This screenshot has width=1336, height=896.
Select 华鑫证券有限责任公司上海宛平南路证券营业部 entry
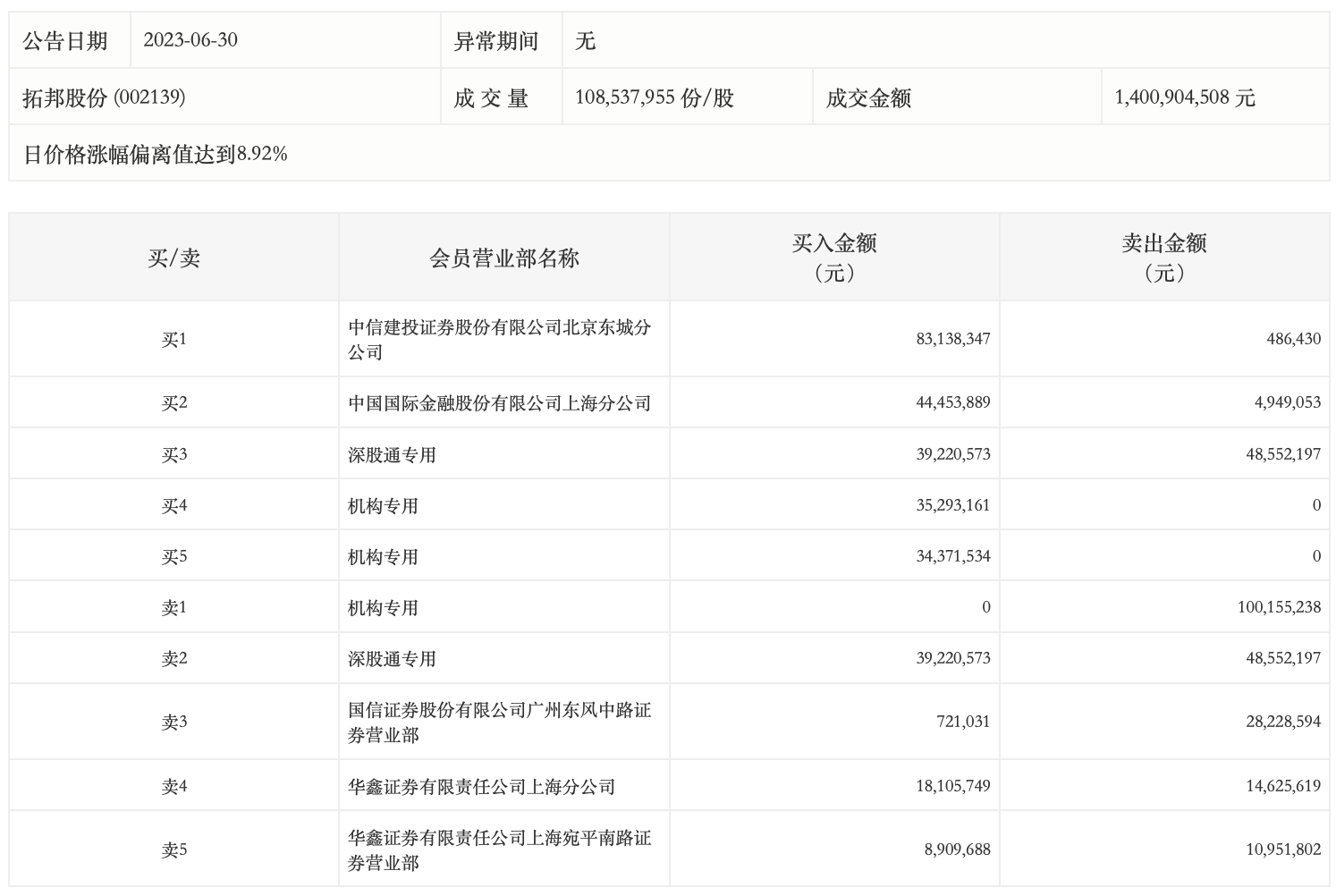click(x=500, y=850)
